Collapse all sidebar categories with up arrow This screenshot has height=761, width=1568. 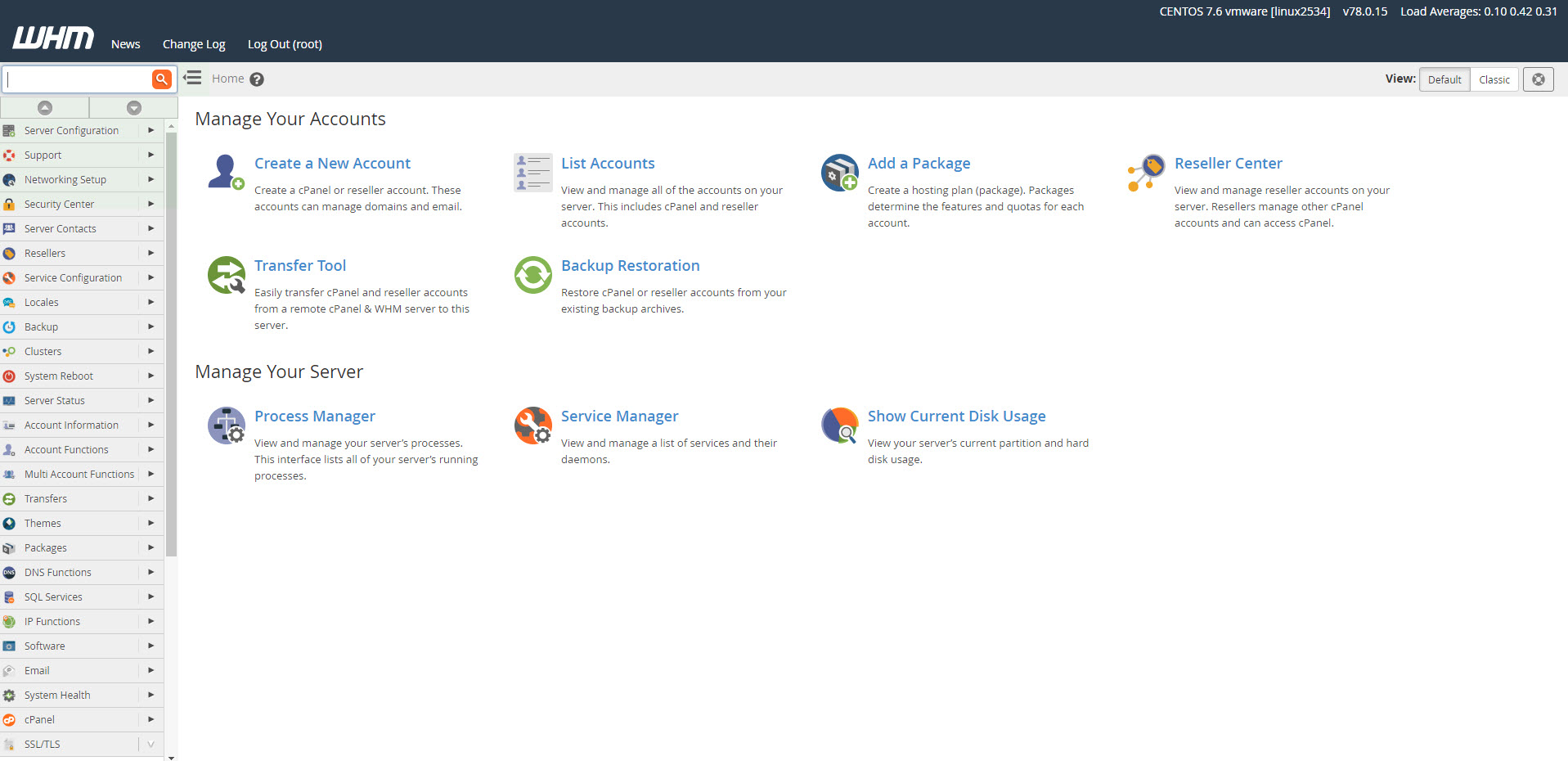point(45,107)
